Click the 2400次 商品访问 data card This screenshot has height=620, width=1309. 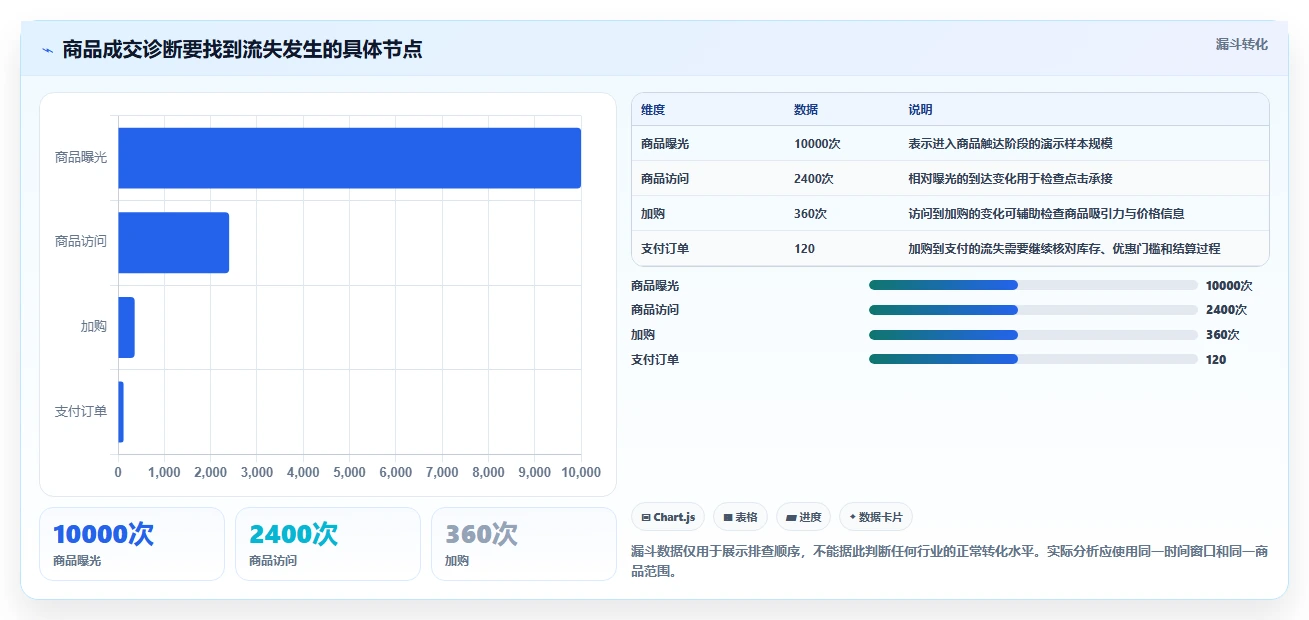(x=328, y=544)
